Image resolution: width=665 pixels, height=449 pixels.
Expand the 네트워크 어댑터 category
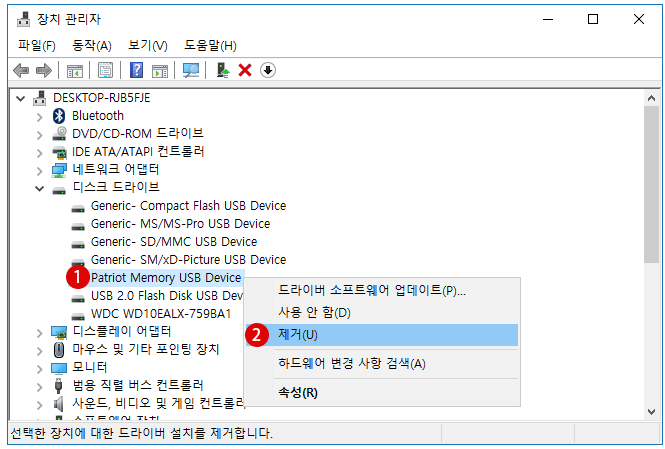(x=39, y=171)
